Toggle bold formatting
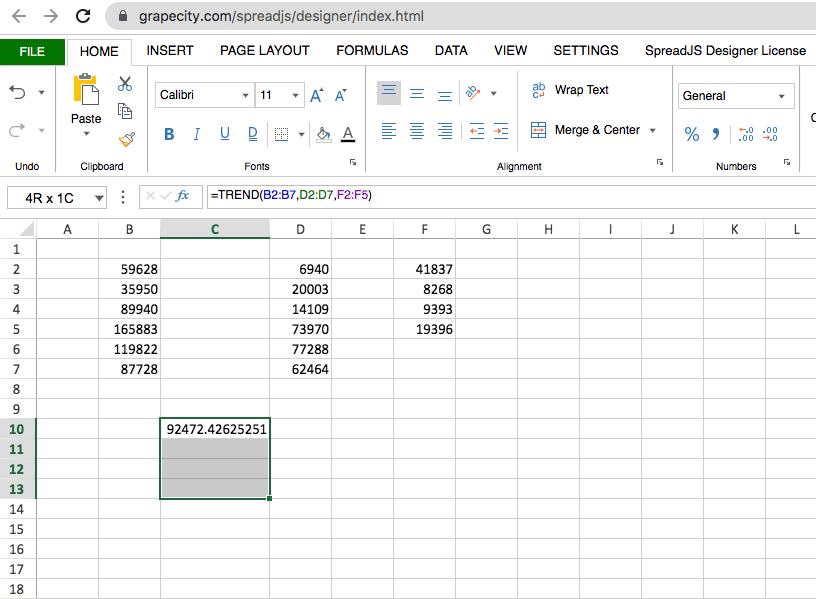Screen dimensions: 816x599 [x=169, y=134]
